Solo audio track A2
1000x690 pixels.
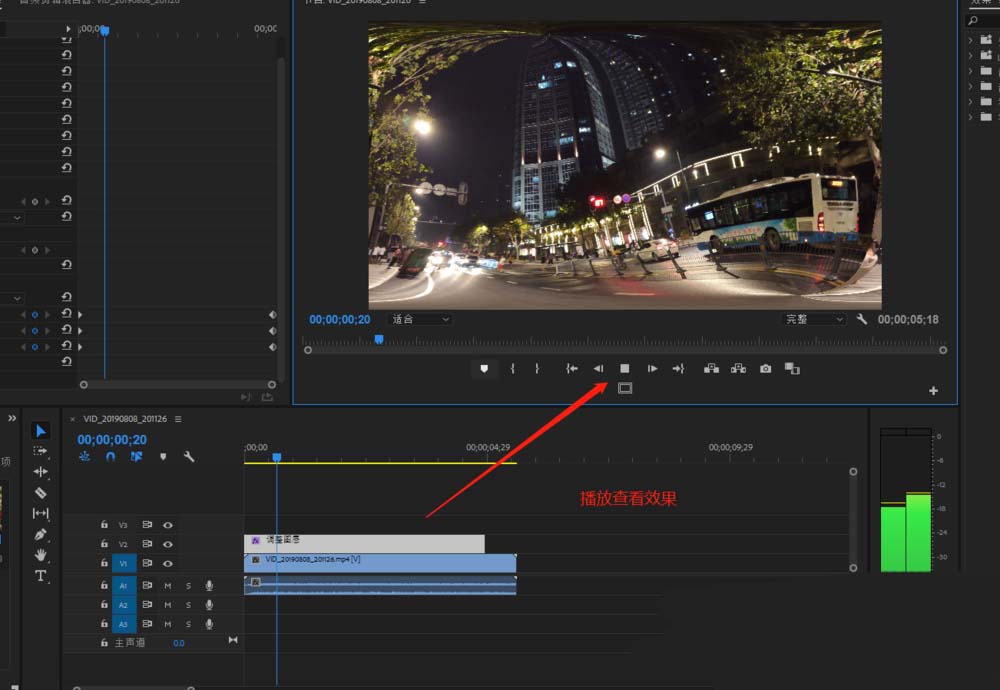click(x=188, y=605)
